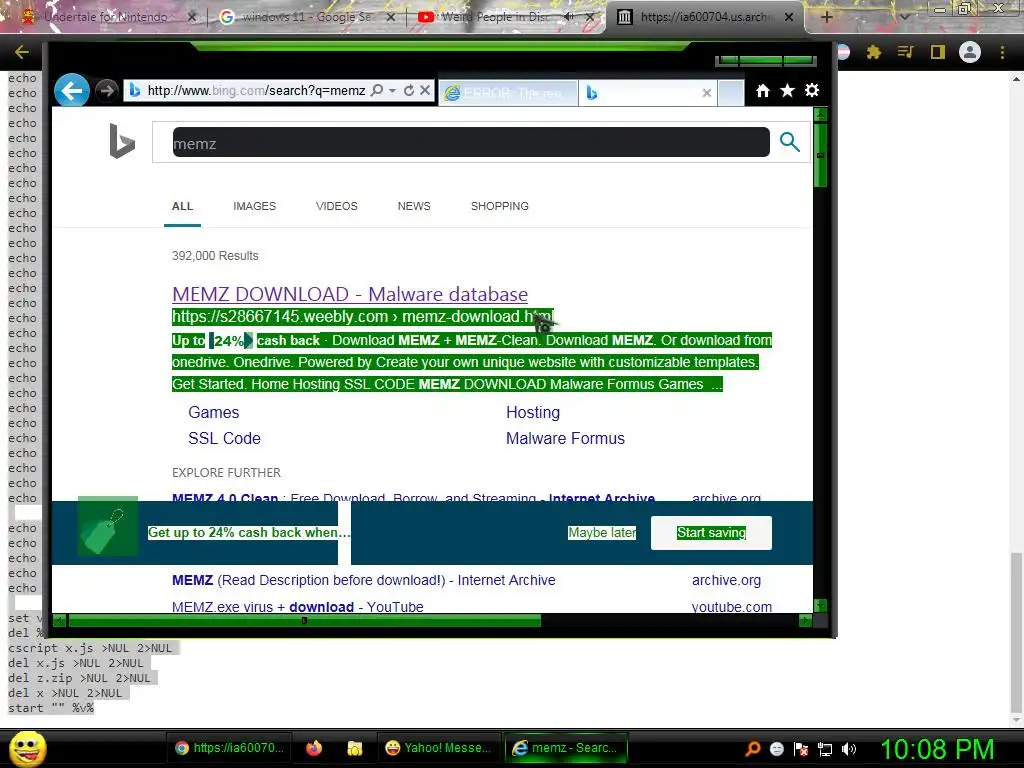Open Chrome media controls icon

click(905, 52)
